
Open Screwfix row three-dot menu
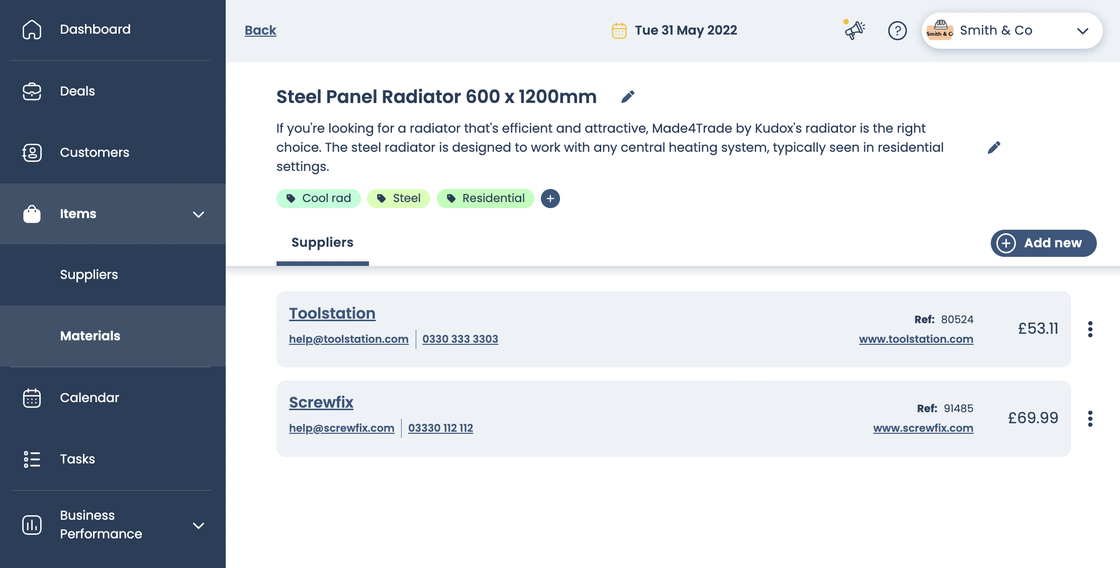[x=1090, y=419]
